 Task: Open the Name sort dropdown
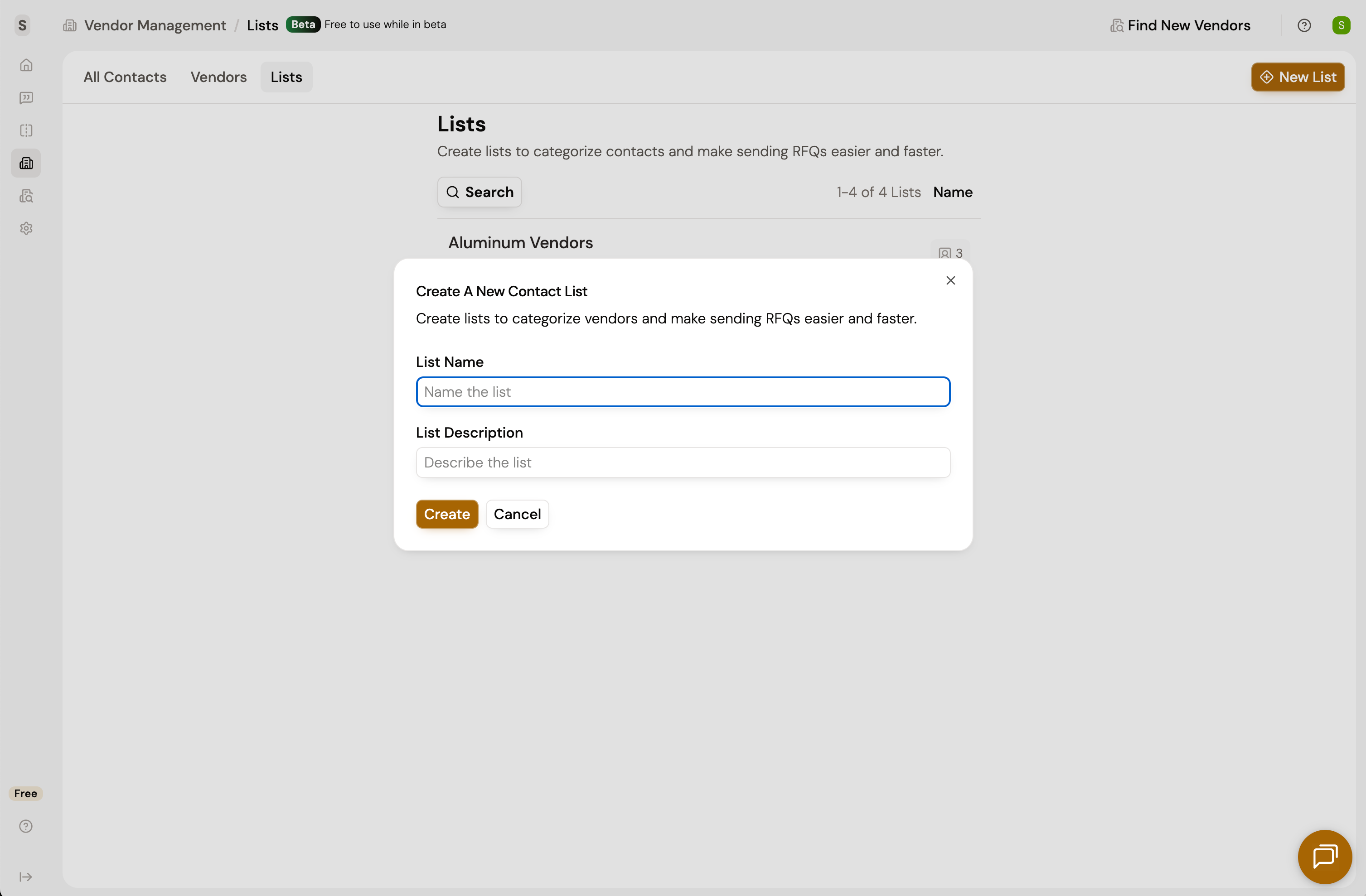pos(952,192)
